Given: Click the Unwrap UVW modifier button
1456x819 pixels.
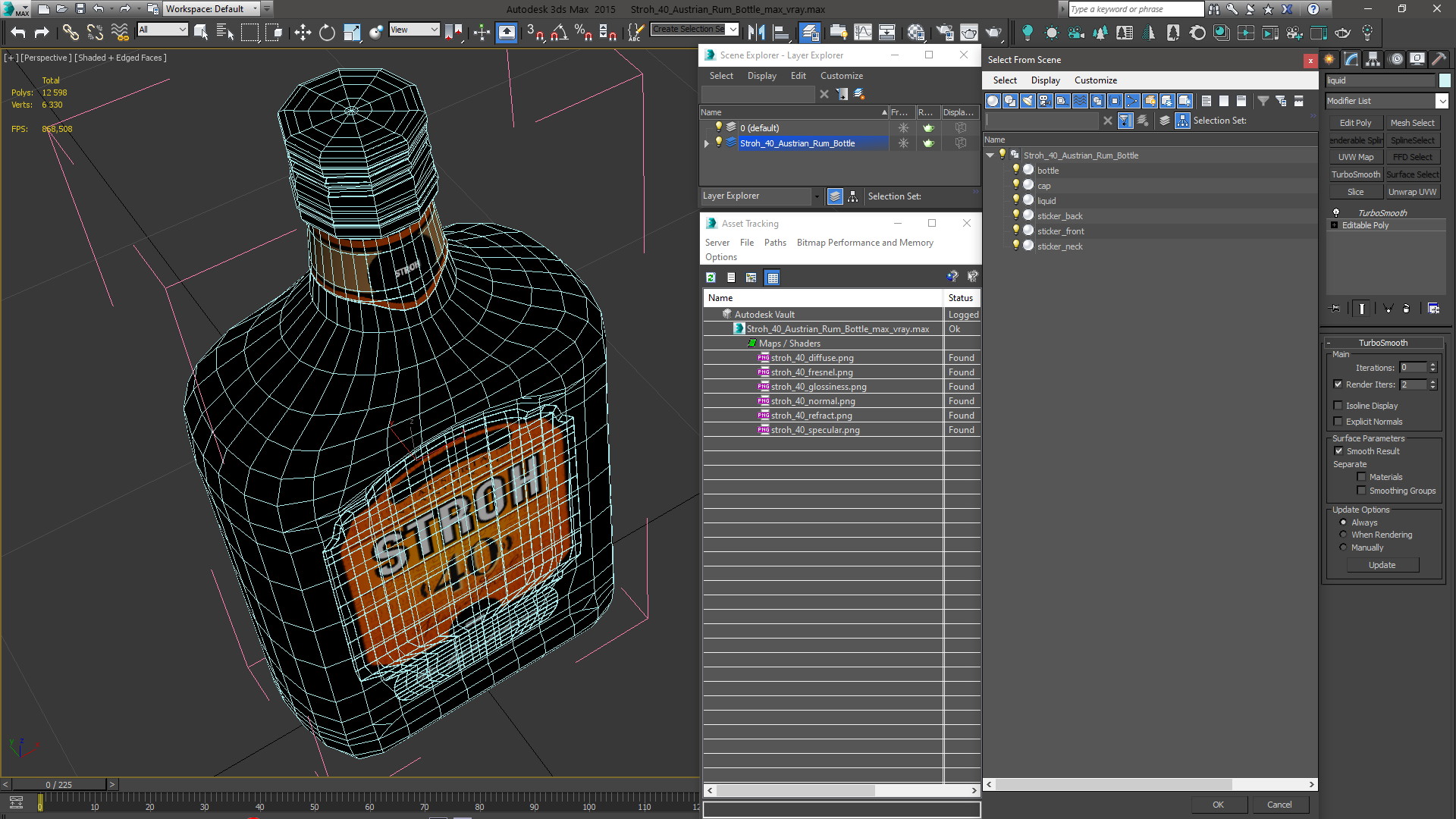Looking at the screenshot, I should 1412,192.
